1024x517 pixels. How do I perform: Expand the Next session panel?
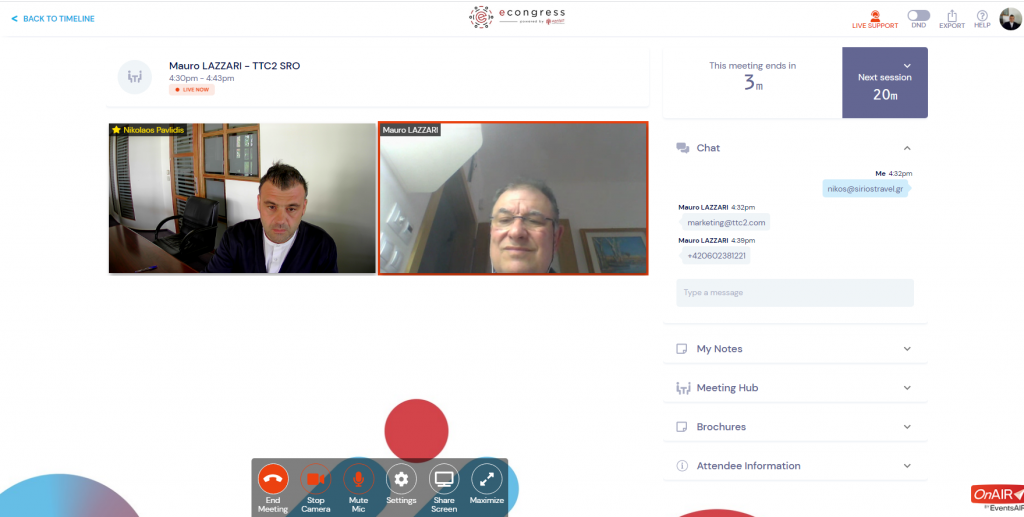(x=907, y=65)
